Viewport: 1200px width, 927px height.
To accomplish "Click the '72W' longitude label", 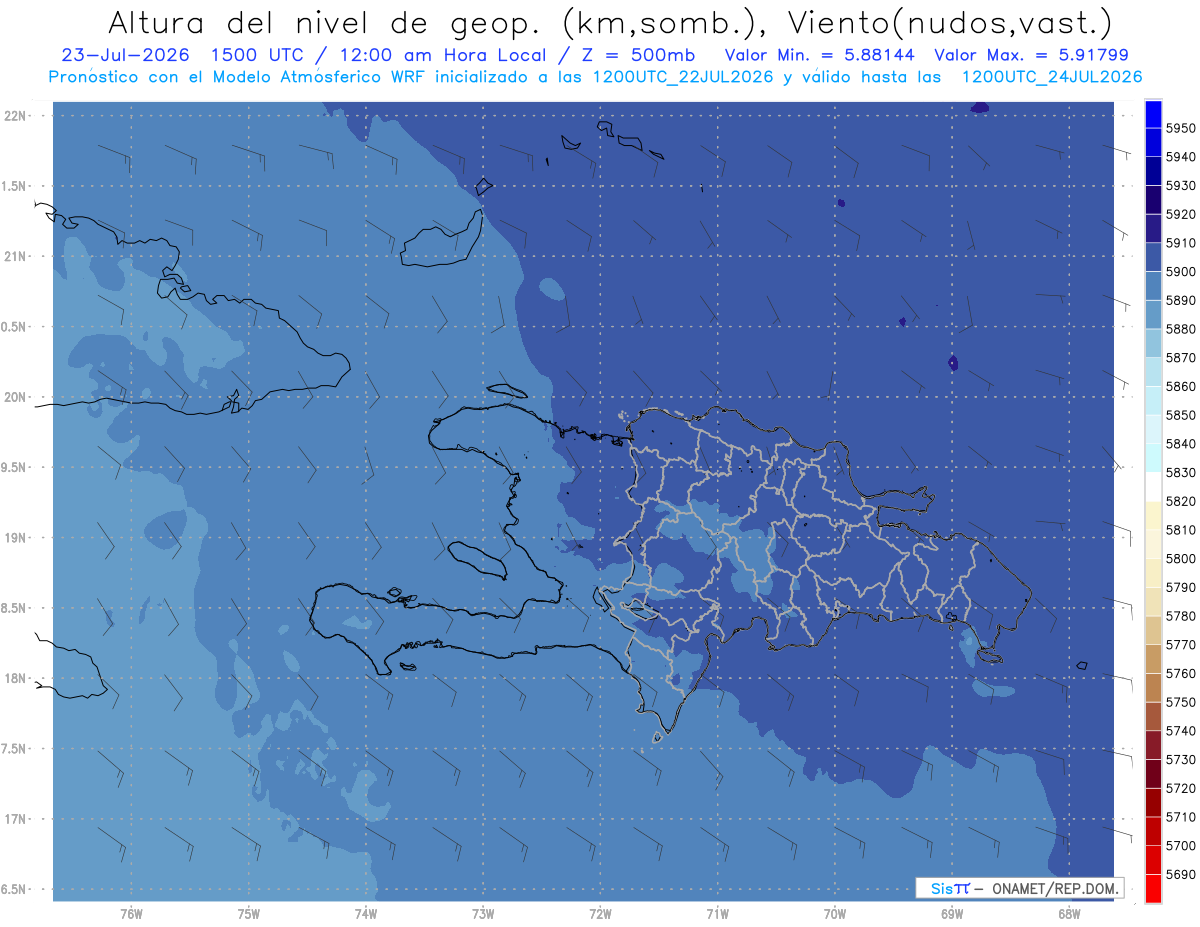I will (600, 914).
